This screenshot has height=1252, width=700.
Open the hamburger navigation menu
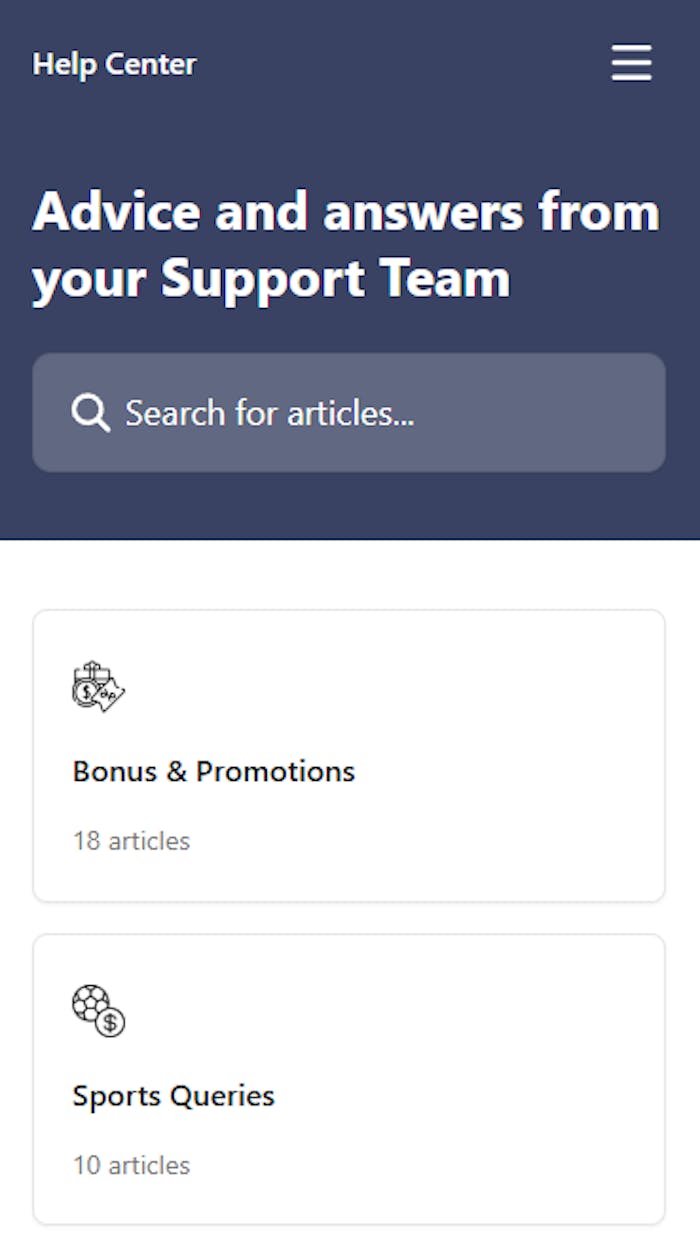coord(631,63)
